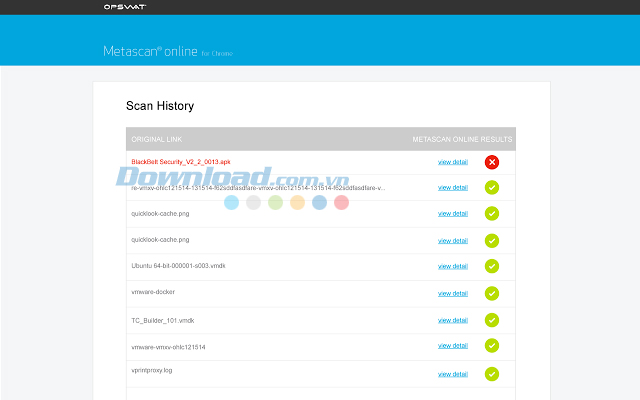640x400 pixels.
Task: Open view detail for vprintproxy.log
Action: pos(453,374)
